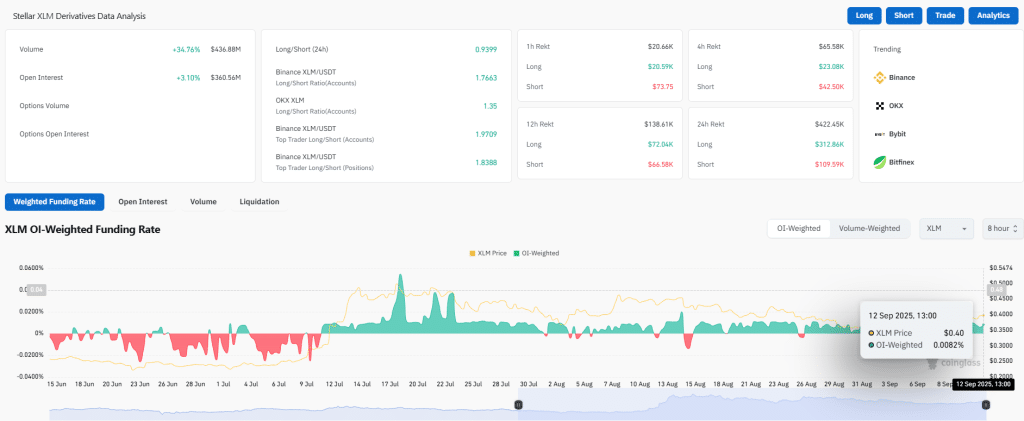
Task: Toggle OI-Weighted legend series
Action: [x=537, y=253]
